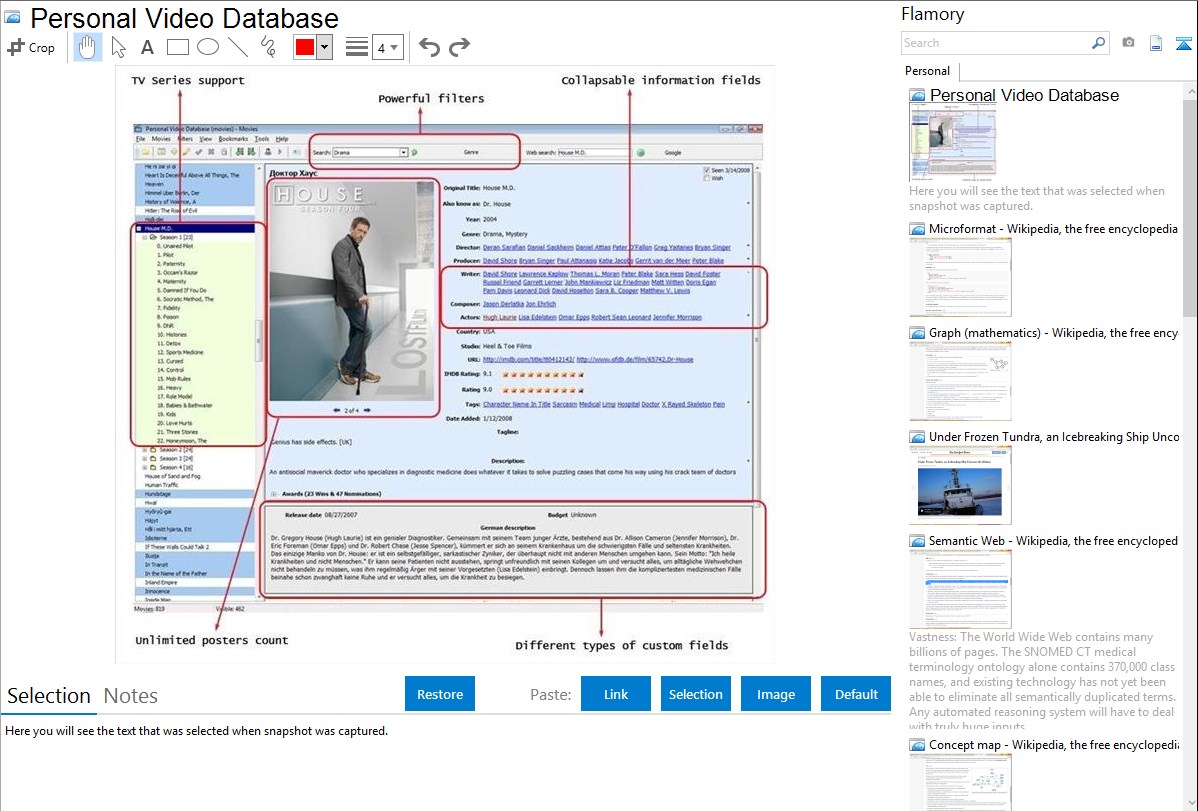Paste the Selection button

tap(695, 694)
